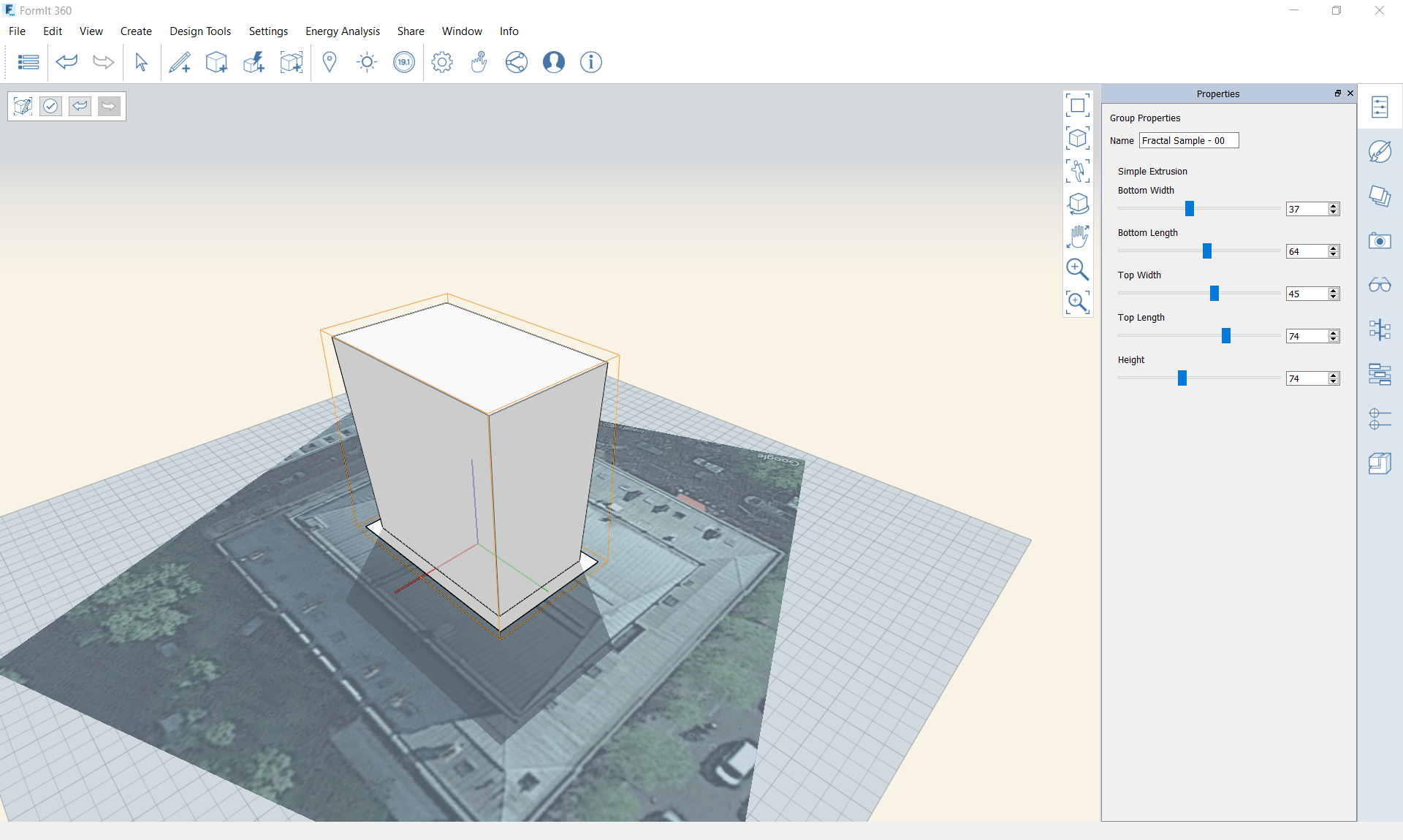Viewport: 1403px width, 840px height.
Task: Click the Undo arrow in the main toolbar
Action: click(x=66, y=62)
